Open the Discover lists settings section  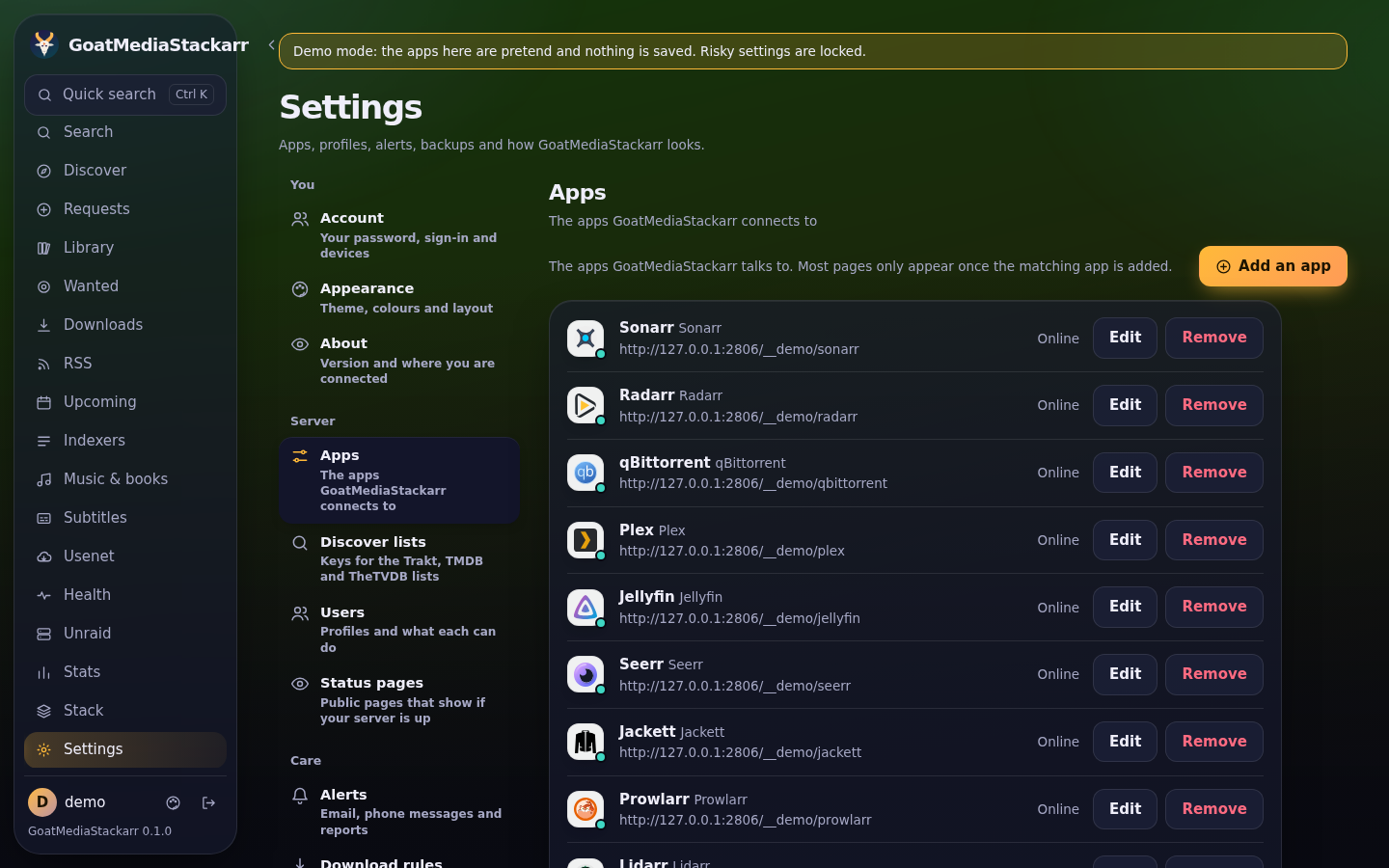399,558
